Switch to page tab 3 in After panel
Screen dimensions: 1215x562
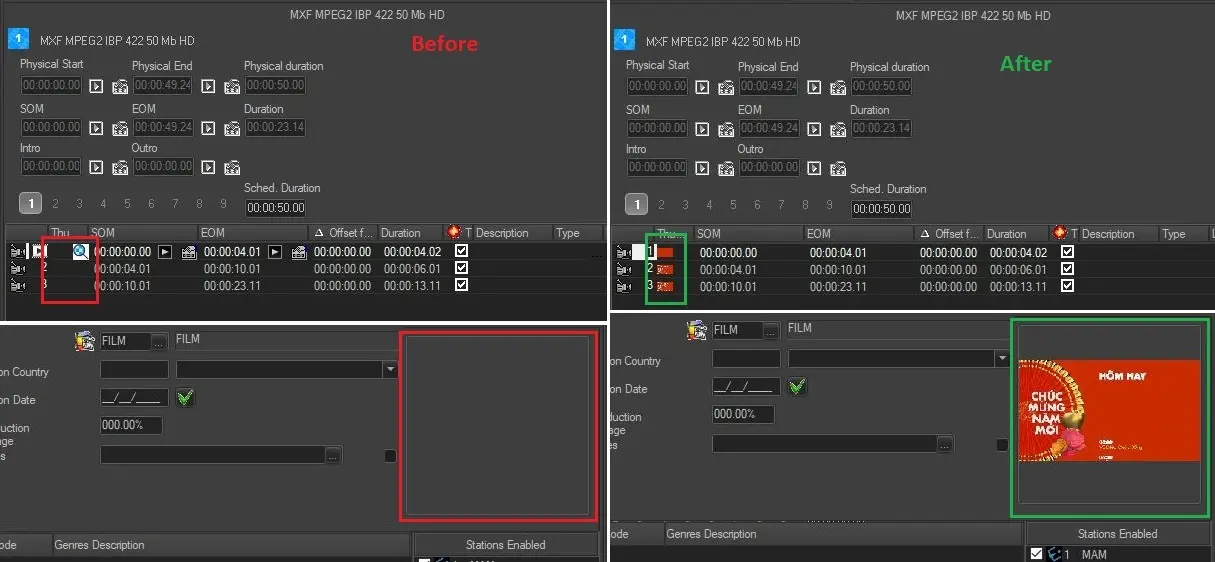click(685, 205)
